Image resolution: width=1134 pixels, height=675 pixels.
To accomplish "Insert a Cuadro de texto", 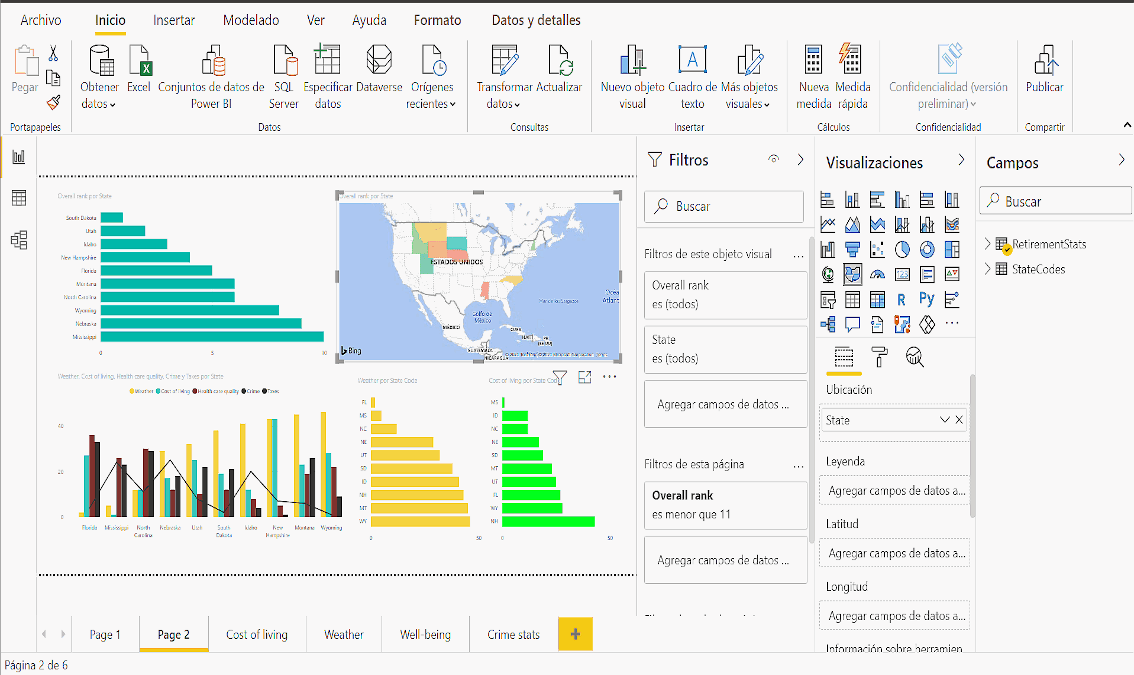I will point(692,77).
